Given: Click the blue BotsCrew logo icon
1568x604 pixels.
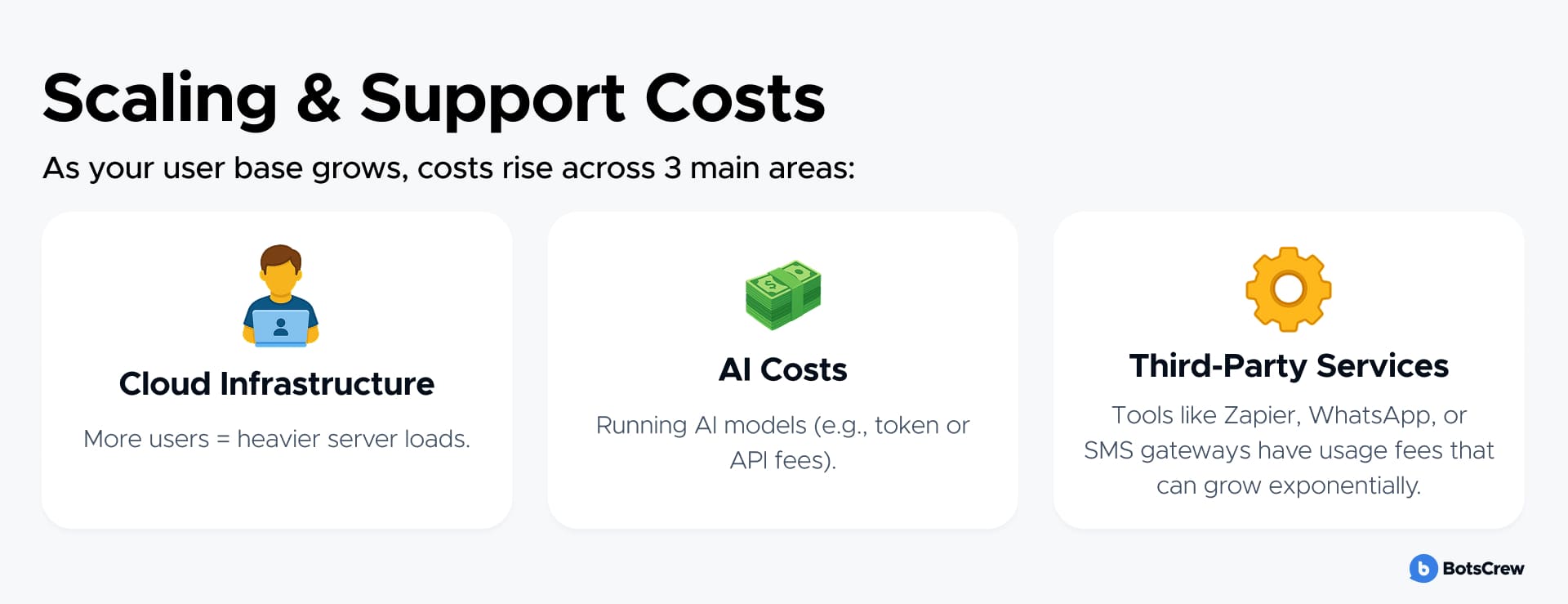Looking at the screenshot, I should [x=1423, y=568].
